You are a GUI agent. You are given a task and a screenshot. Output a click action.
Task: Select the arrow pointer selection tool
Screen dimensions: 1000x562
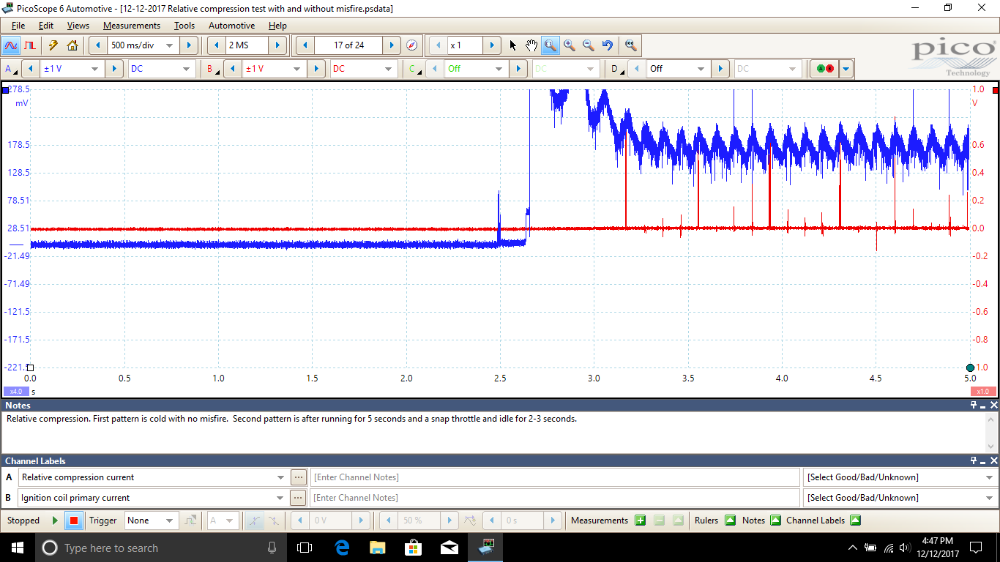tap(513, 45)
